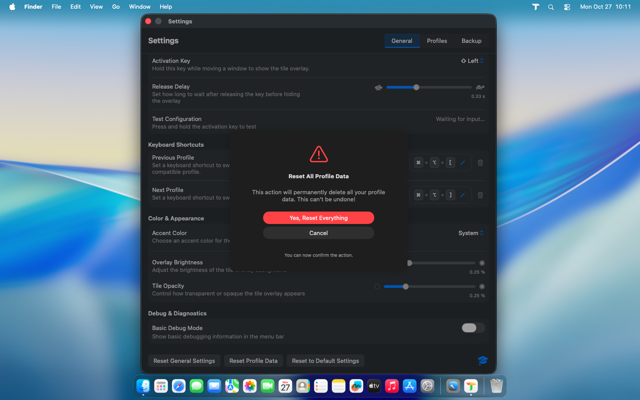Click the tortoise icon beside Release Delay slider
Viewport: 640px width, 400px height.
(378, 88)
